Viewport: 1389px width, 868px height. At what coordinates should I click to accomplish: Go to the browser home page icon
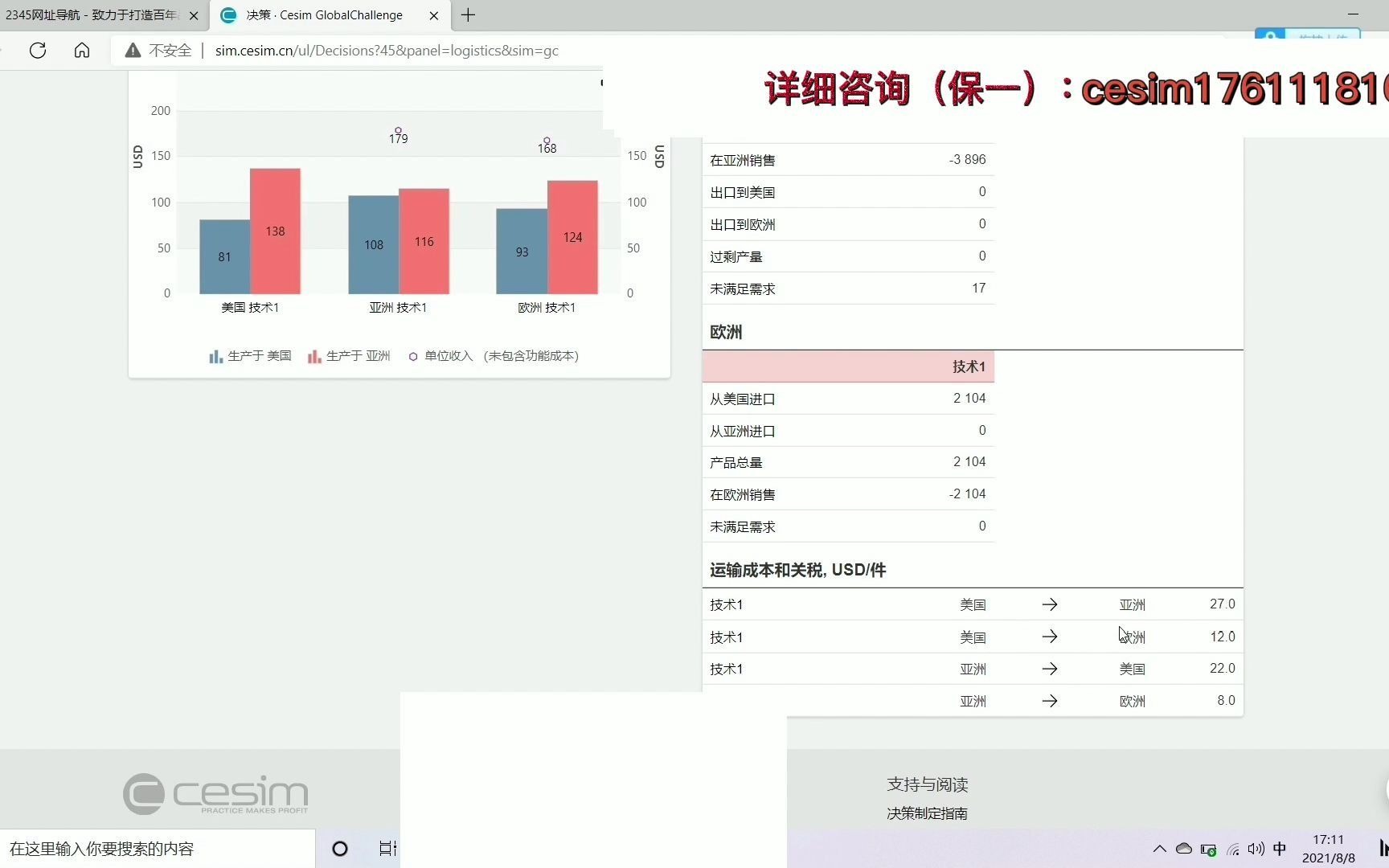pos(82,51)
